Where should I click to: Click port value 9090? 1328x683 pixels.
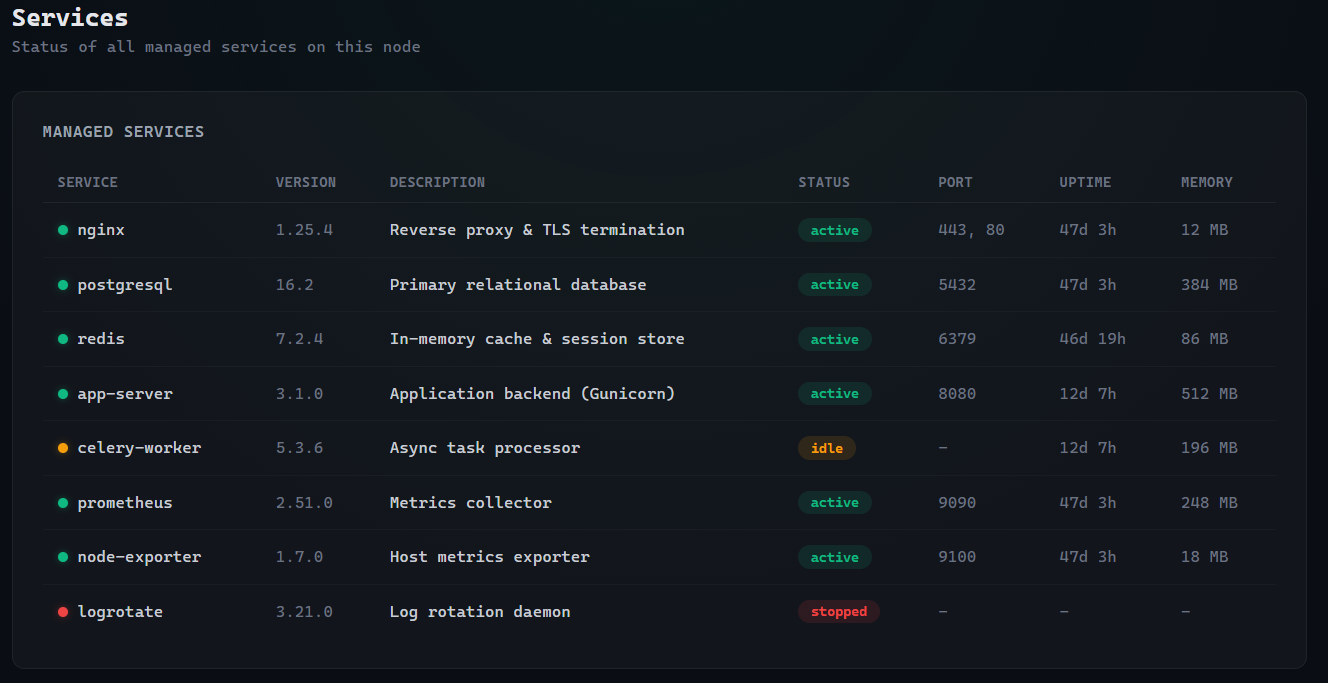(x=957, y=503)
